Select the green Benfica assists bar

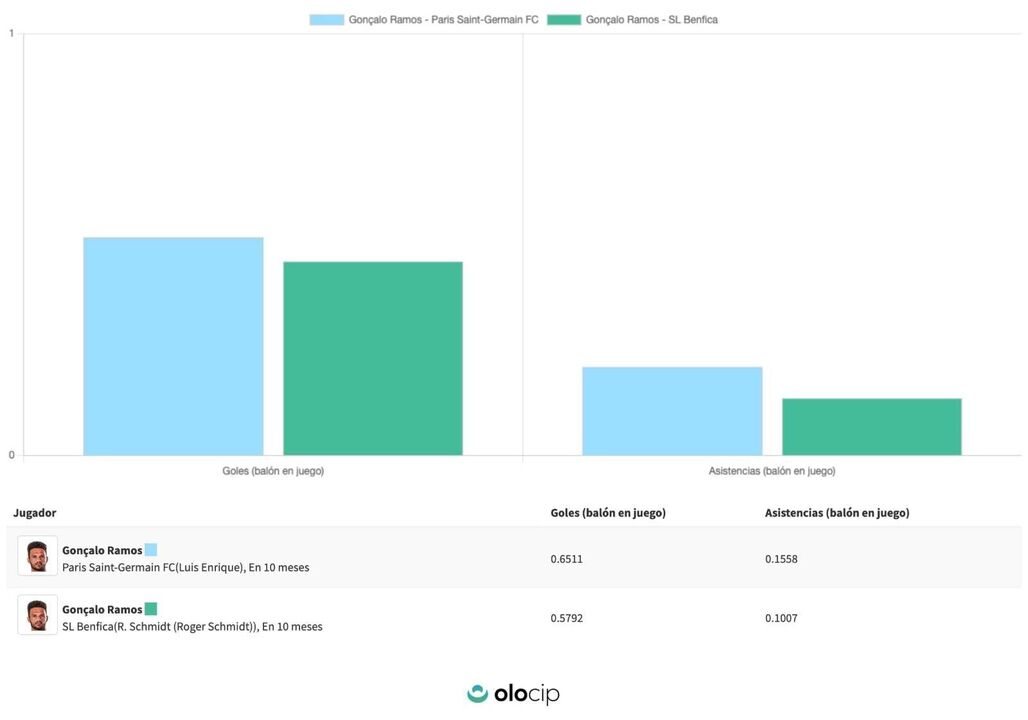[x=871, y=427]
